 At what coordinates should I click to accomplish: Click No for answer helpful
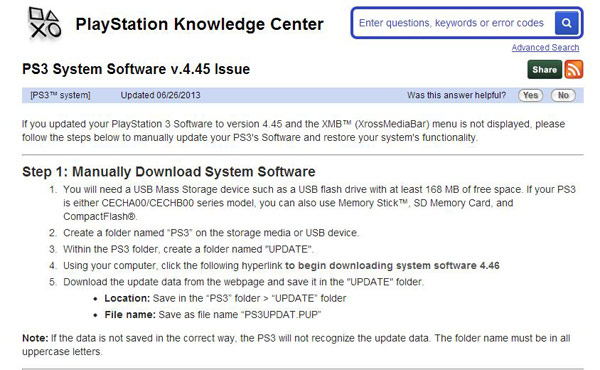pos(563,95)
